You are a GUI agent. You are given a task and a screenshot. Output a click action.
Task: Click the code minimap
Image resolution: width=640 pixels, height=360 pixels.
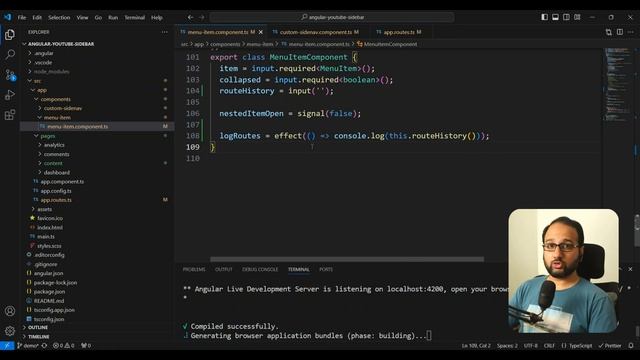(x=618, y=86)
